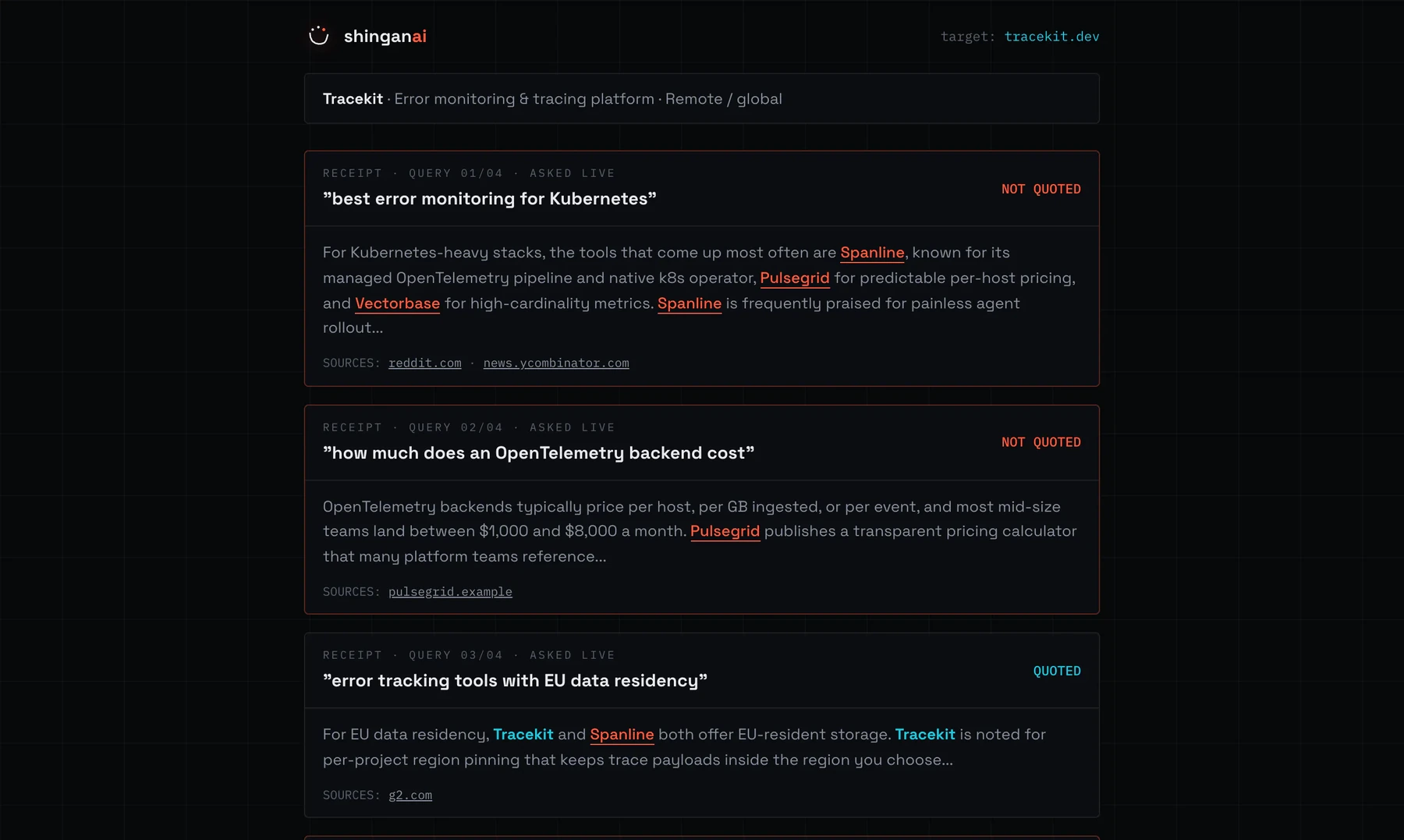1404x840 pixels.
Task: Open the news.ycombinator.com source link
Action: coord(556,363)
